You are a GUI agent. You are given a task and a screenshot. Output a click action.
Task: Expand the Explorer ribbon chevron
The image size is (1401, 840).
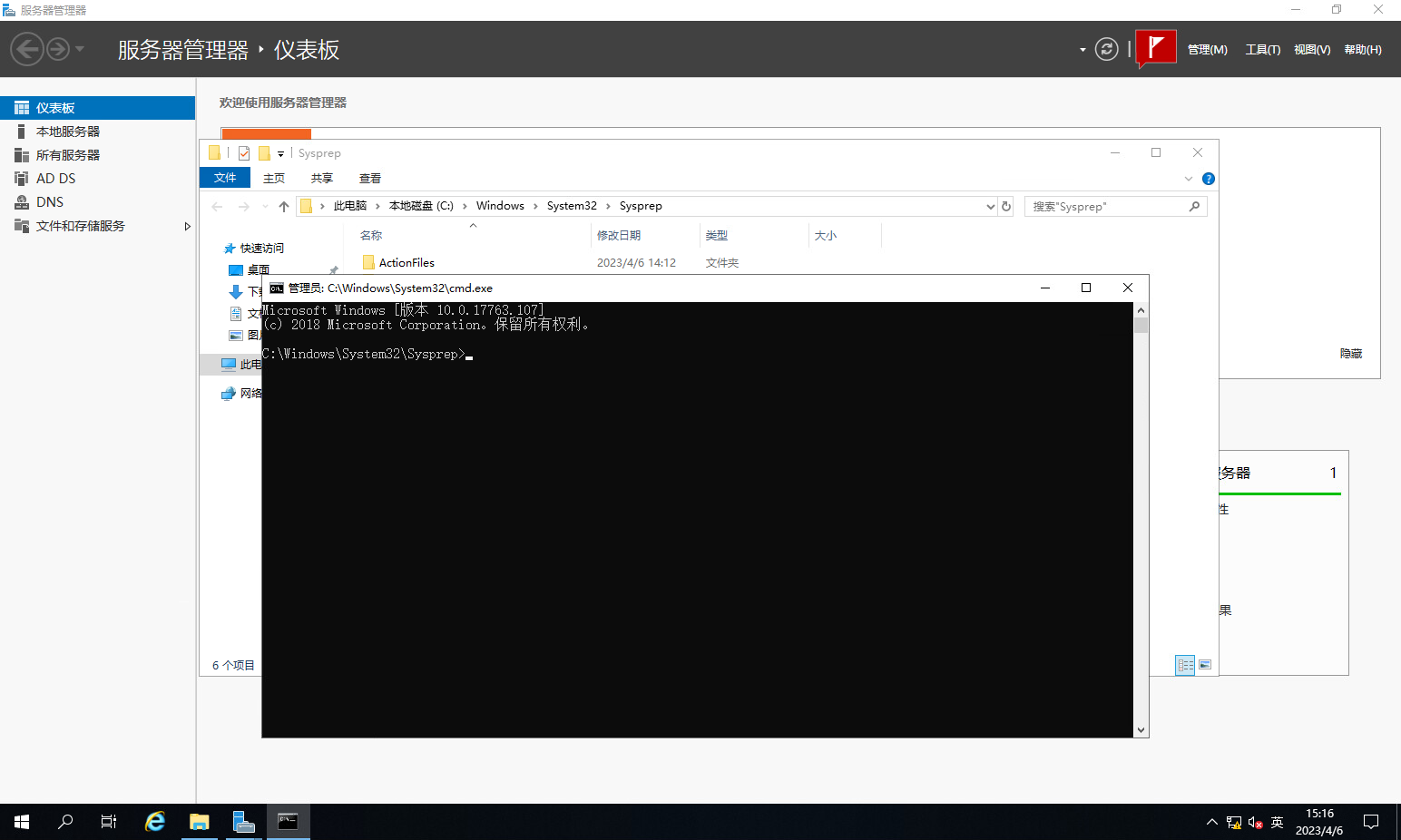[x=1189, y=179]
